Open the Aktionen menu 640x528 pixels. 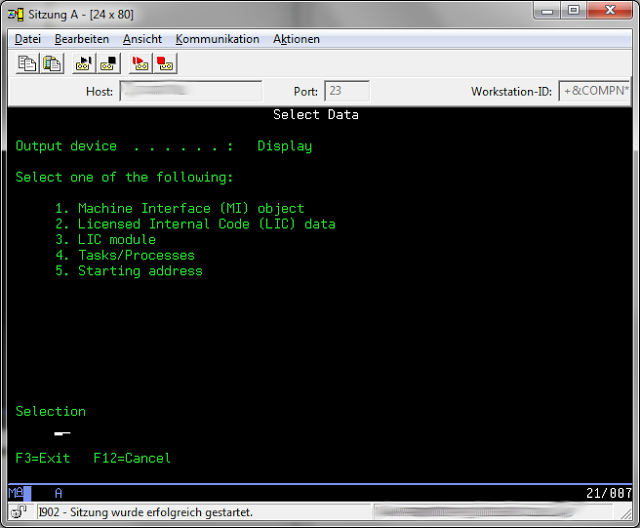296,39
